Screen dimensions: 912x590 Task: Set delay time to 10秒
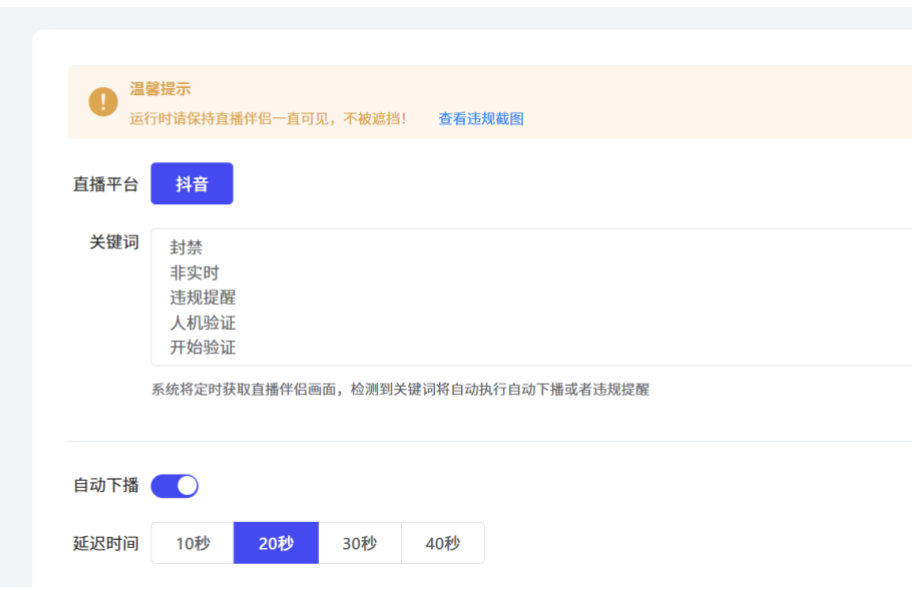coord(193,543)
